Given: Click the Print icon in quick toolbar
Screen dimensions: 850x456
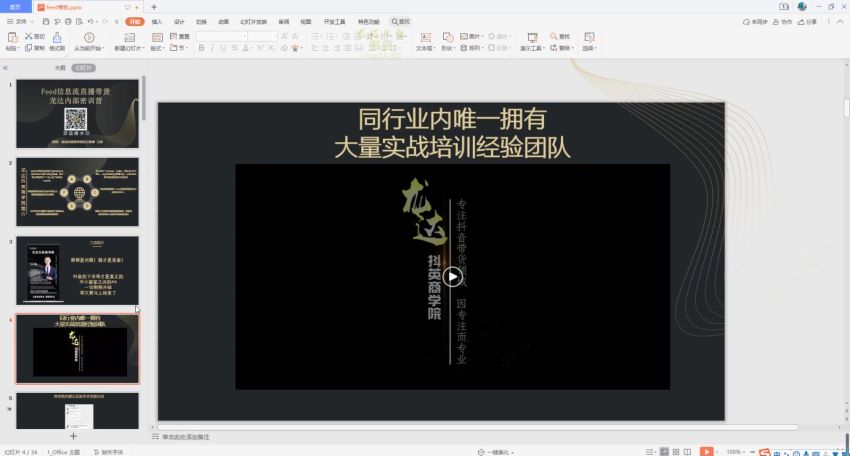Looking at the screenshot, I should [x=68, y=22].
